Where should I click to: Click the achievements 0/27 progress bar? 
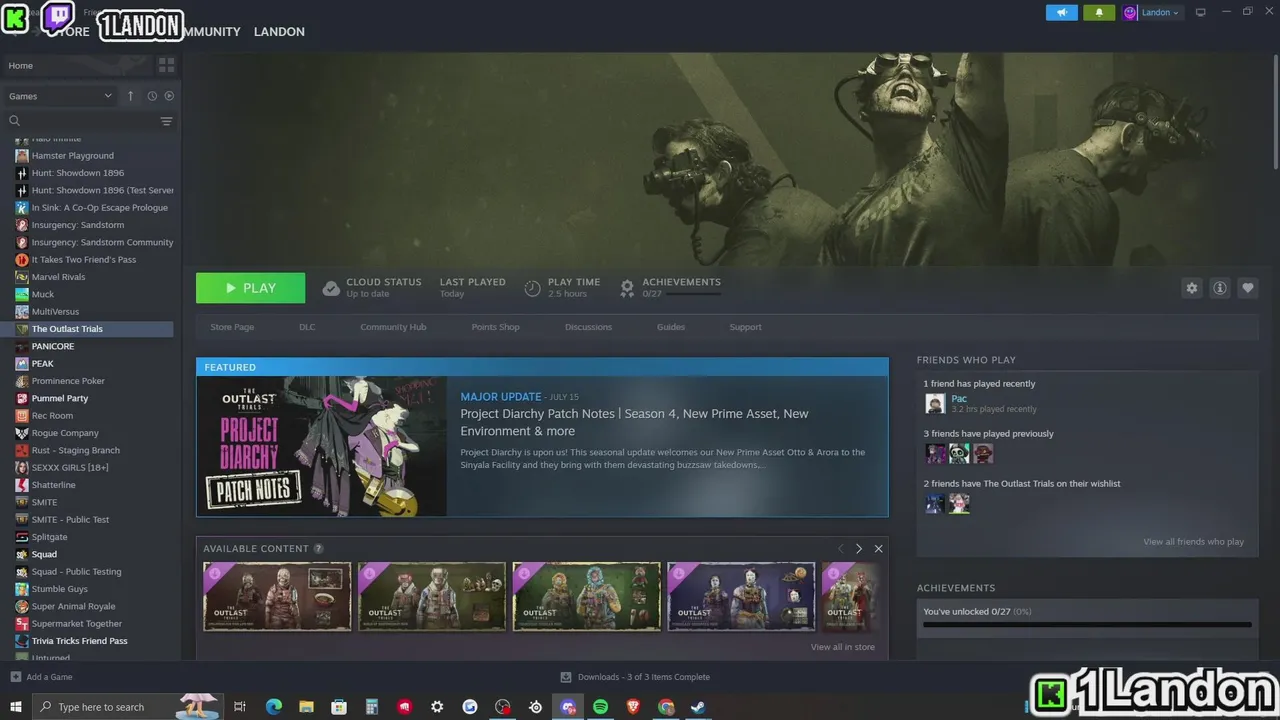click(x=1087, y=624)
